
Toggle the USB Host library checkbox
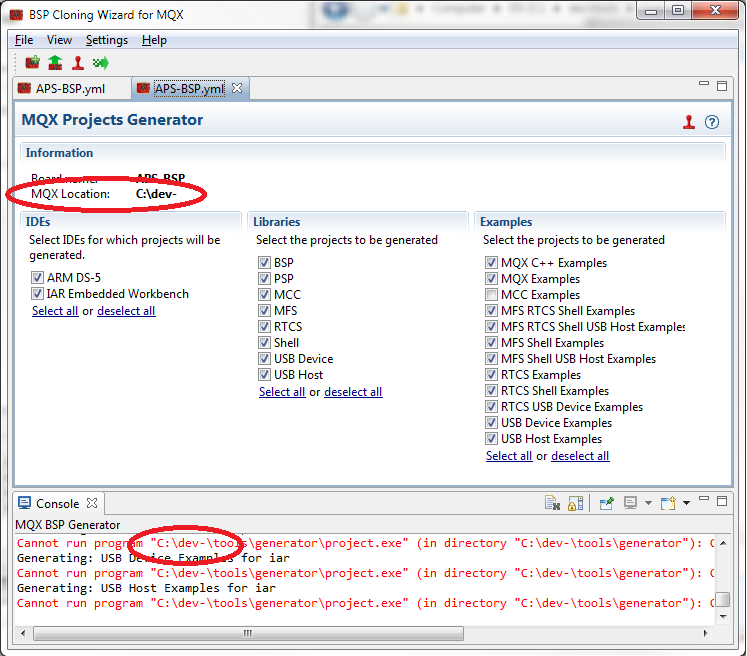(264, 374)
